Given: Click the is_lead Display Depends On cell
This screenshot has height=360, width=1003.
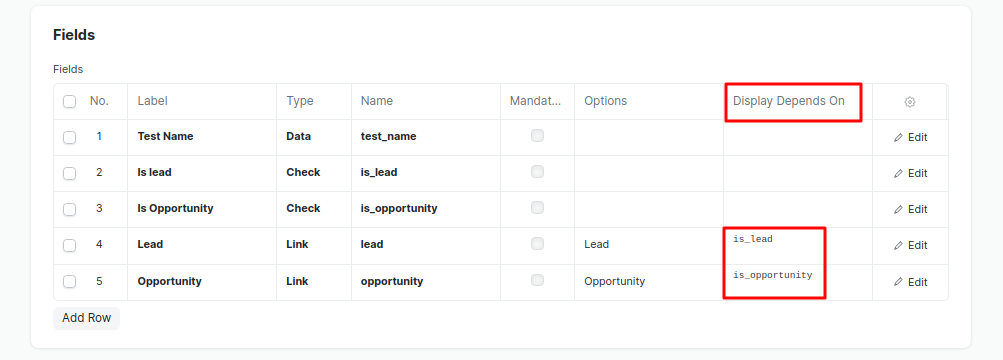Looking at the screenshot, I should point(798,246).
